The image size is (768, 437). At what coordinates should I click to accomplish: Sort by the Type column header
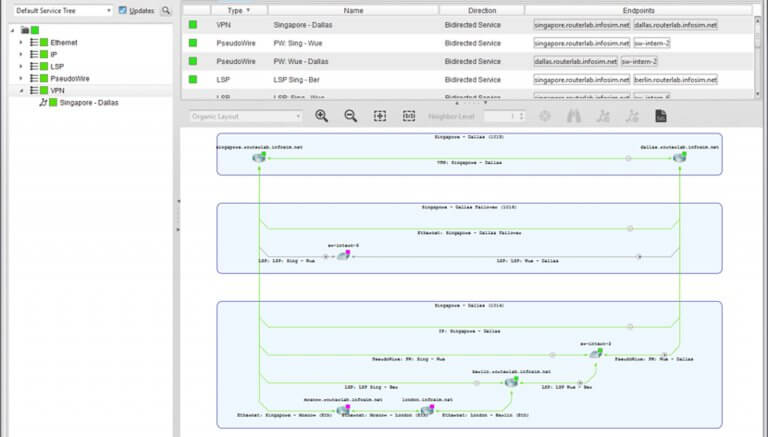pos(235,10)
